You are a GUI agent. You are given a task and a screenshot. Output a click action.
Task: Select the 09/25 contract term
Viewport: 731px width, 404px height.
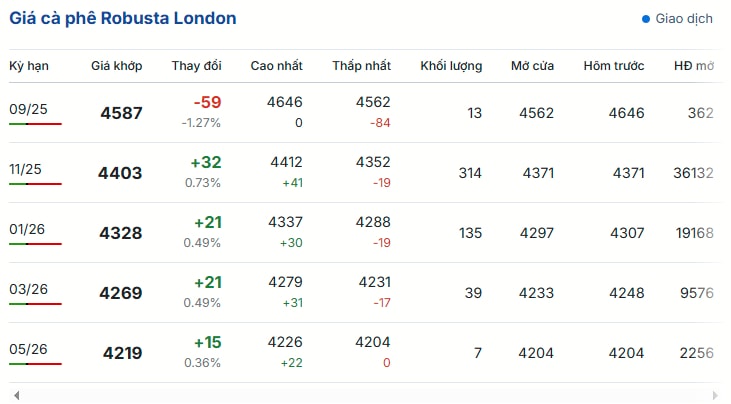28,109
